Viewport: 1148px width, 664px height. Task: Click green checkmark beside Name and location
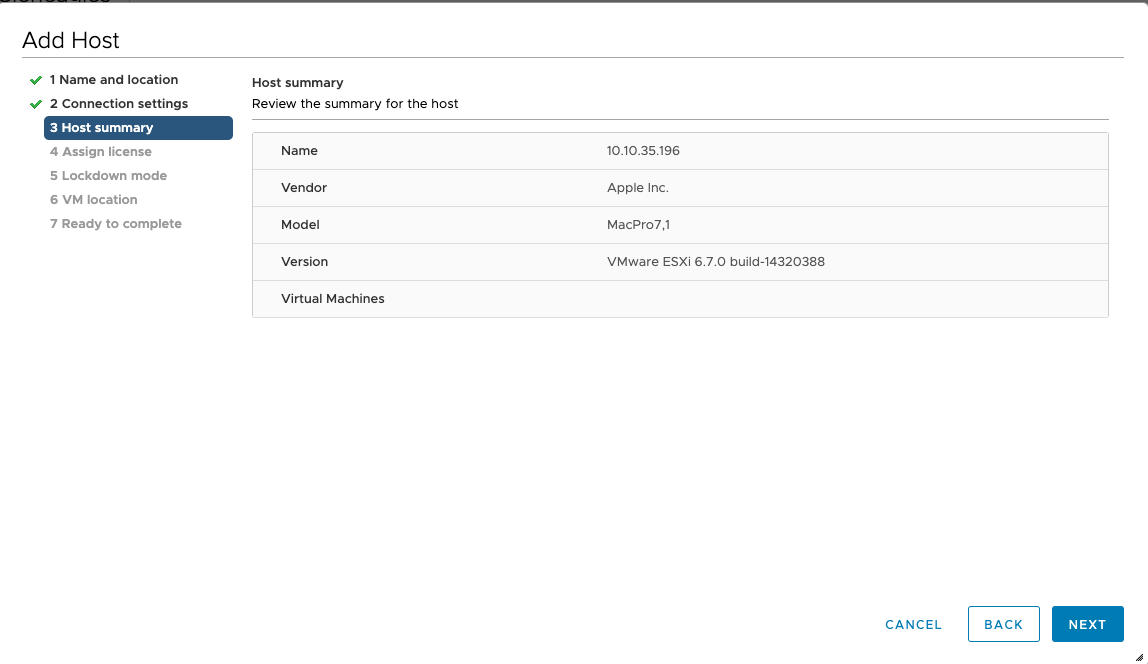point(36,80)
